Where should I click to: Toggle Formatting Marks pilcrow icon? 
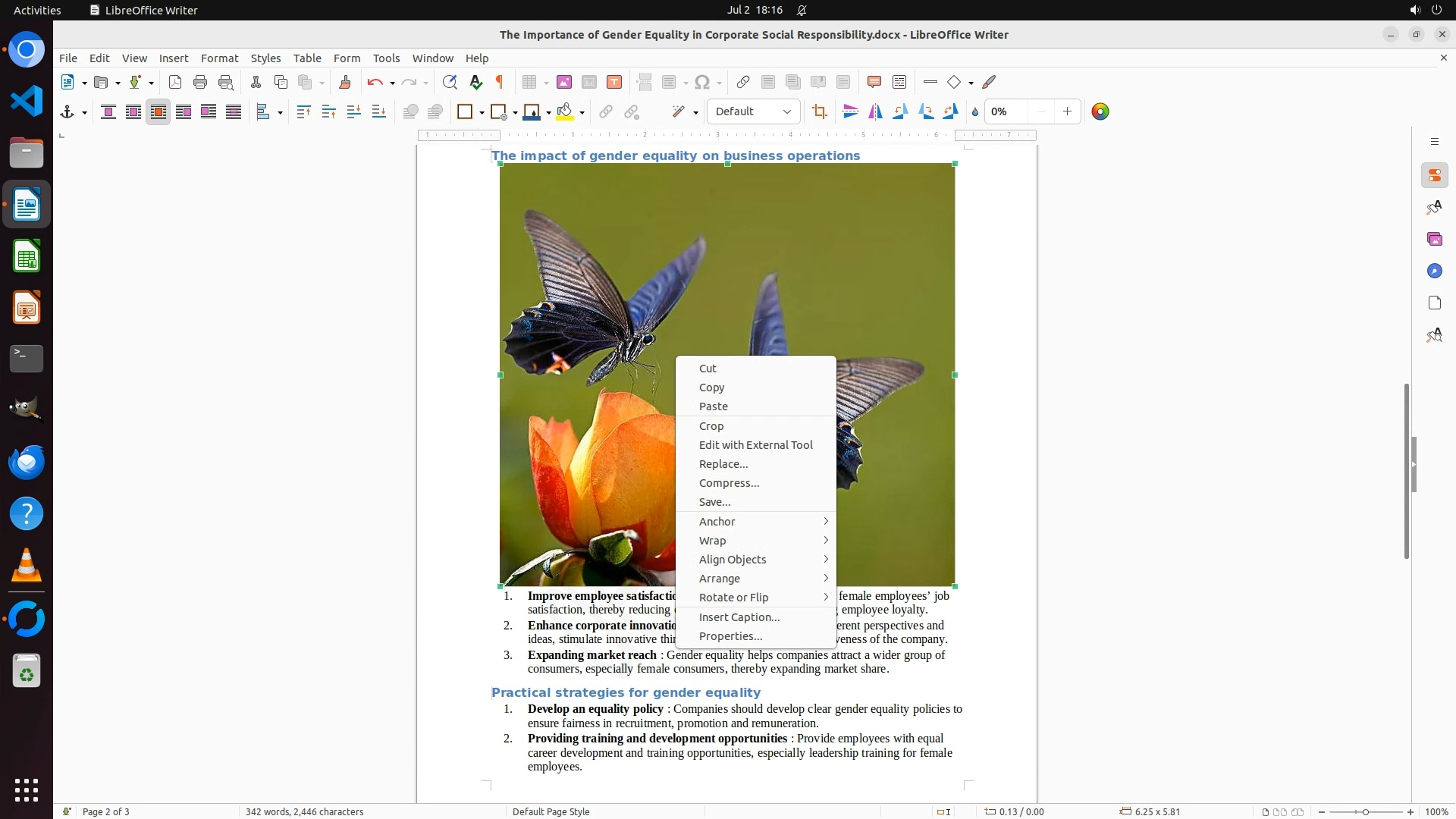coord(499,82)
